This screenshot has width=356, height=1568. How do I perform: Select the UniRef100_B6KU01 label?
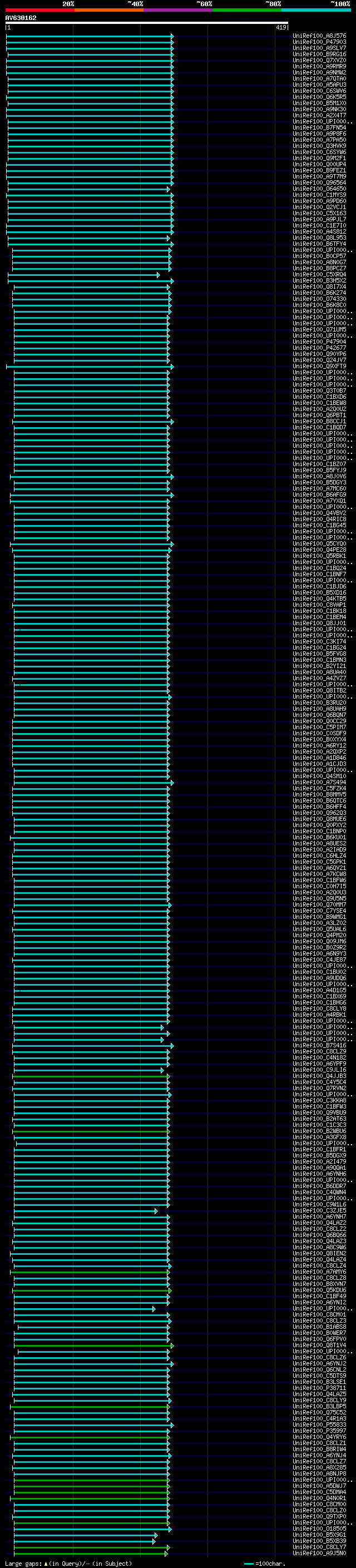[x=319, y=838]
